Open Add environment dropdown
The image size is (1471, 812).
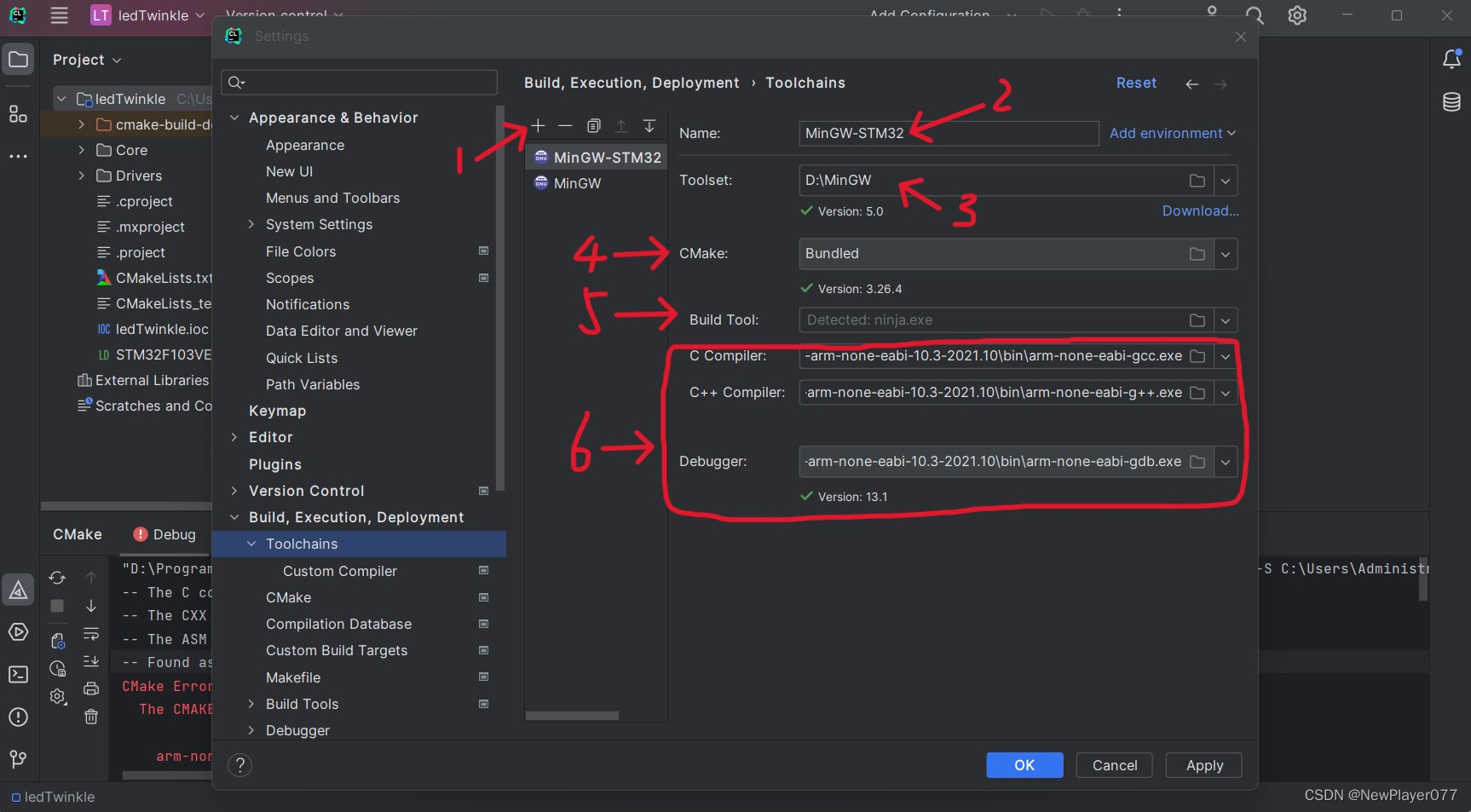(1172, 133)
